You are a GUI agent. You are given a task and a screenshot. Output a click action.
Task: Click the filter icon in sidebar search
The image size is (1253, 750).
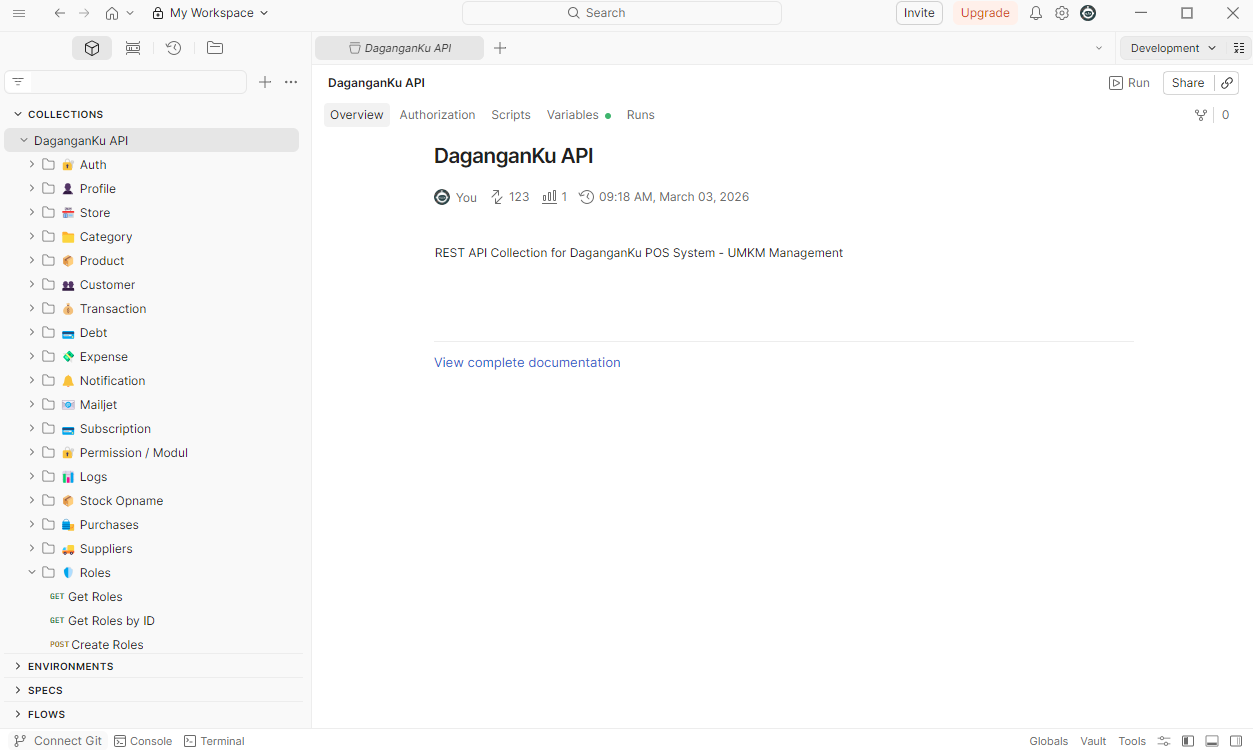pyautogui.click(x=18, y=82)
